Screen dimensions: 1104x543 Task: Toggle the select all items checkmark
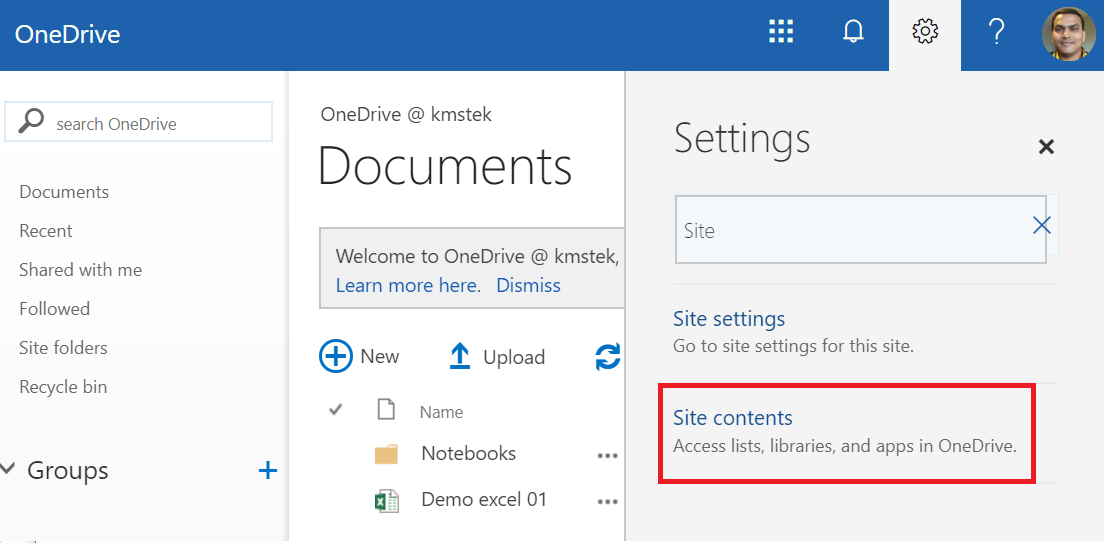(336, 410)
